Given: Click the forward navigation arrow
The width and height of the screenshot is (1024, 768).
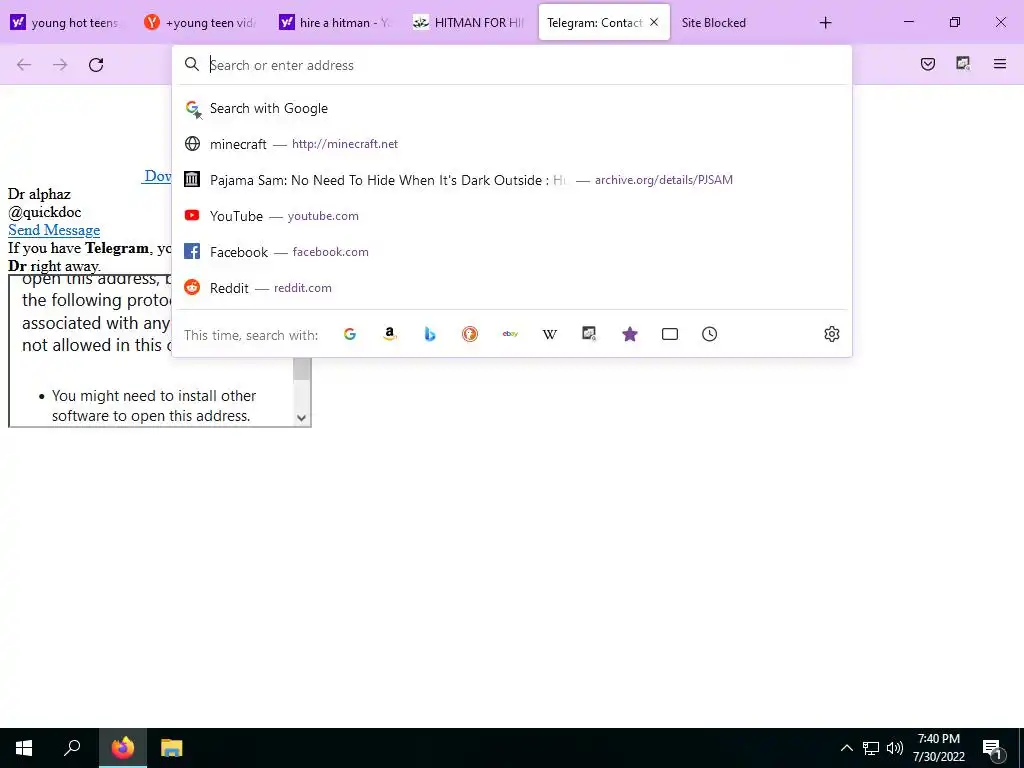Looking at the screenshot, I should tap(60, 64).
